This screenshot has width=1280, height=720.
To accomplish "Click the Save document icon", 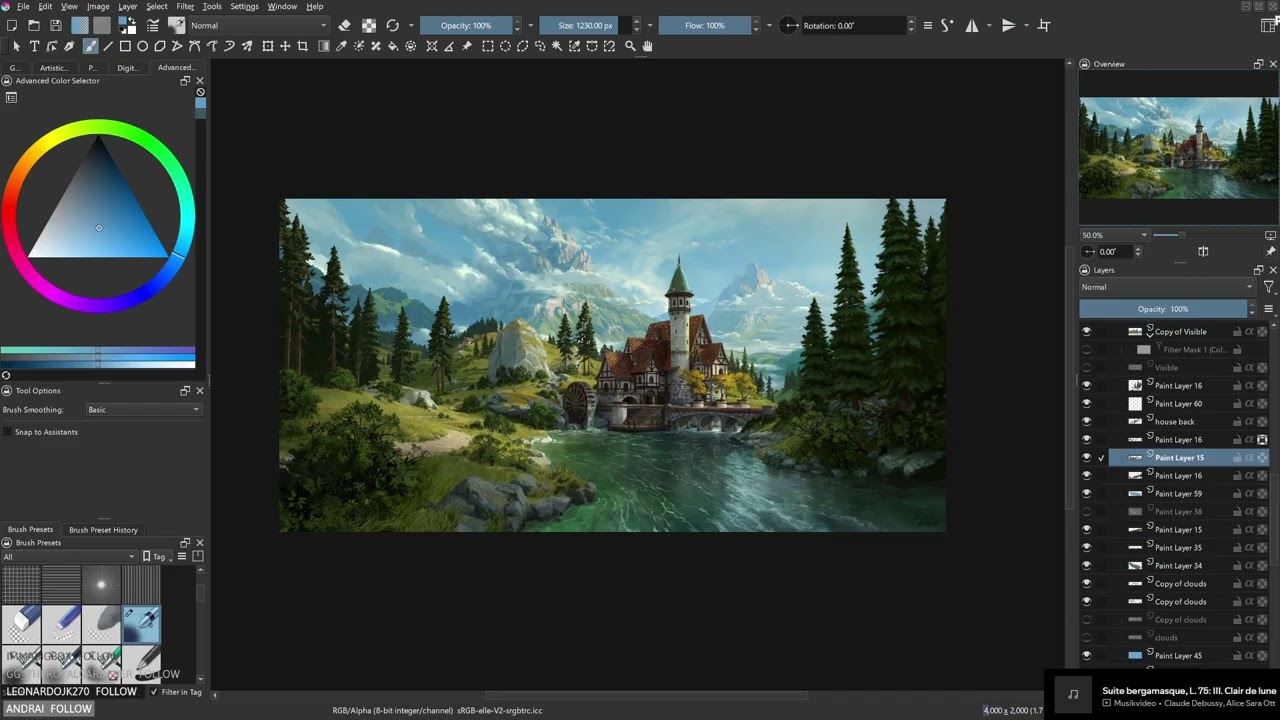I will click(55, 25).
